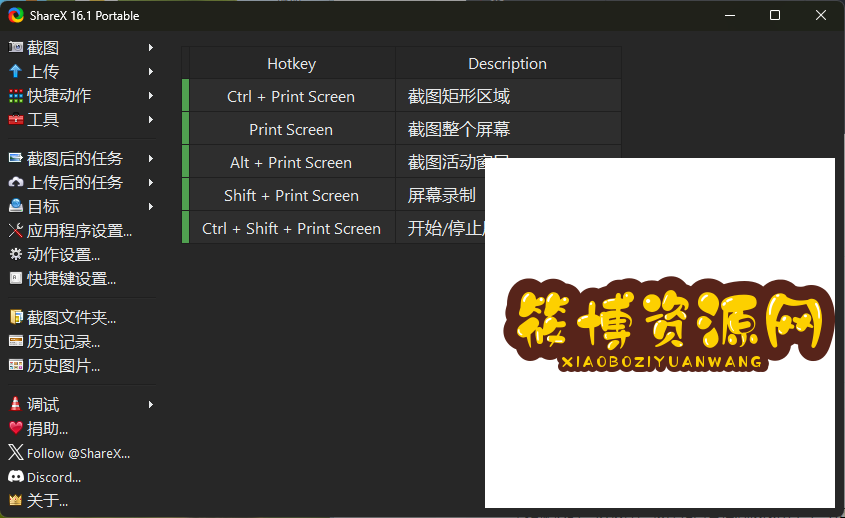This screenshot has height=518, width=845.
Task: Click the 快捷键设置 keyboard icon
Action: point(16,278)
